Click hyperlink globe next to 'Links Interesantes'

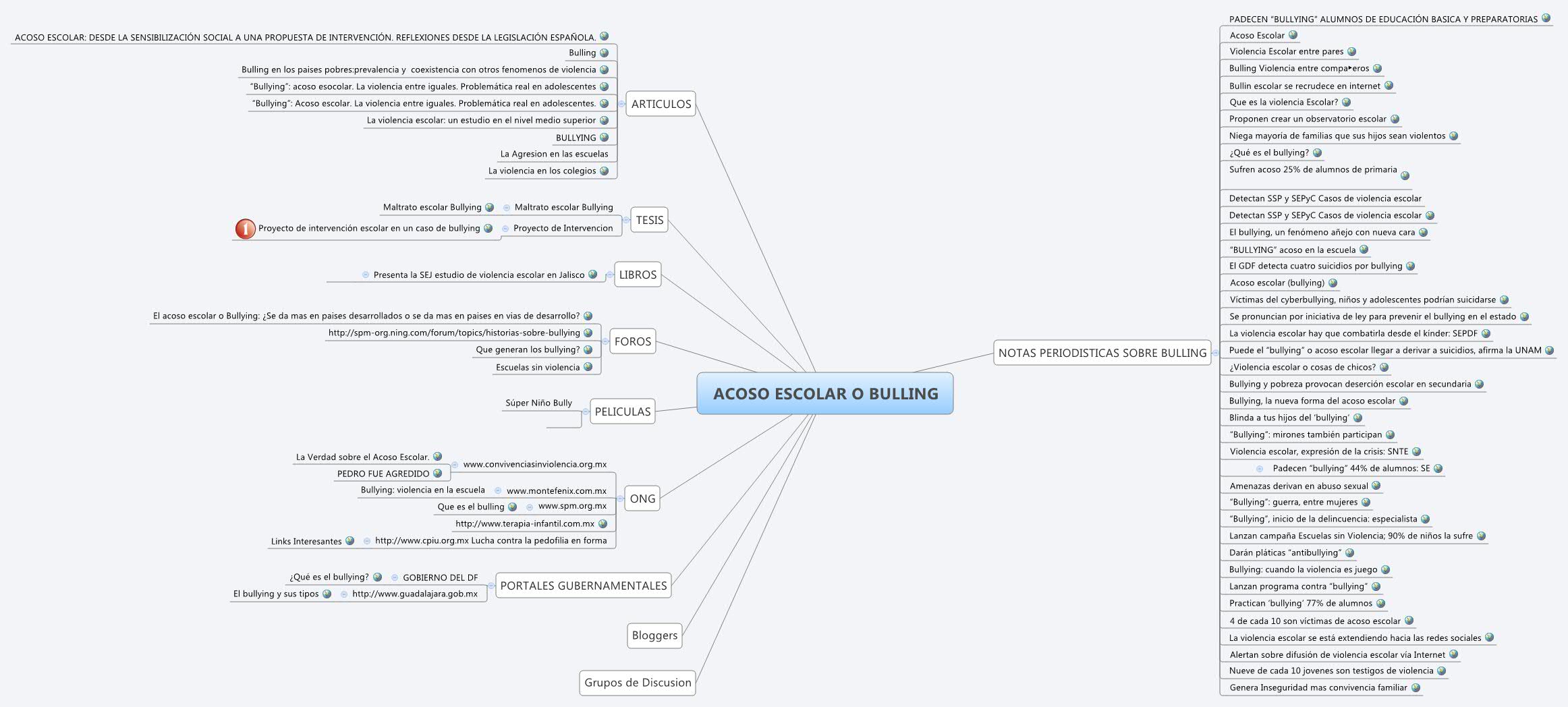pyautogui.click(x=349, y=540)
